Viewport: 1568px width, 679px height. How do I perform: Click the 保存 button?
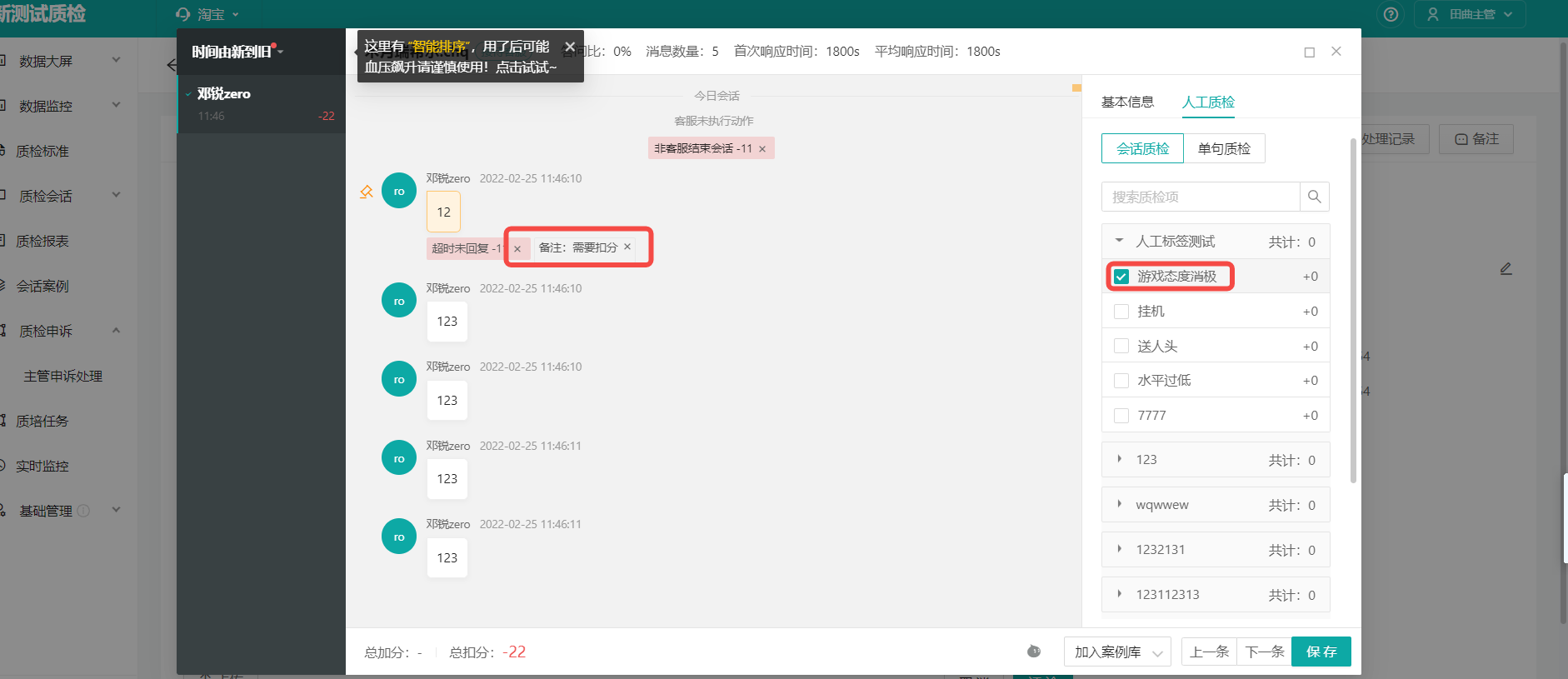point(1321,652)
